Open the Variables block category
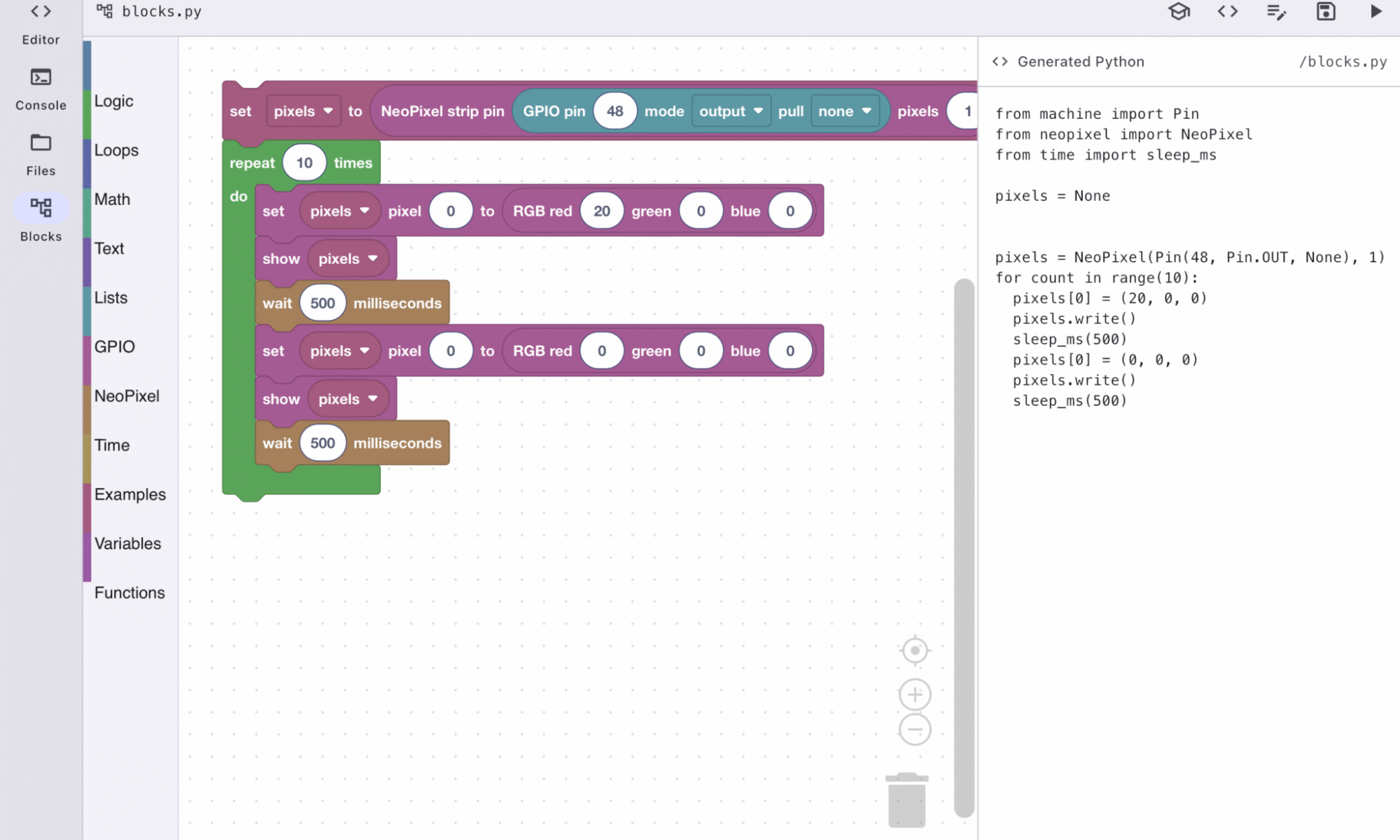The image size is (1400, 840). (127, 543)
